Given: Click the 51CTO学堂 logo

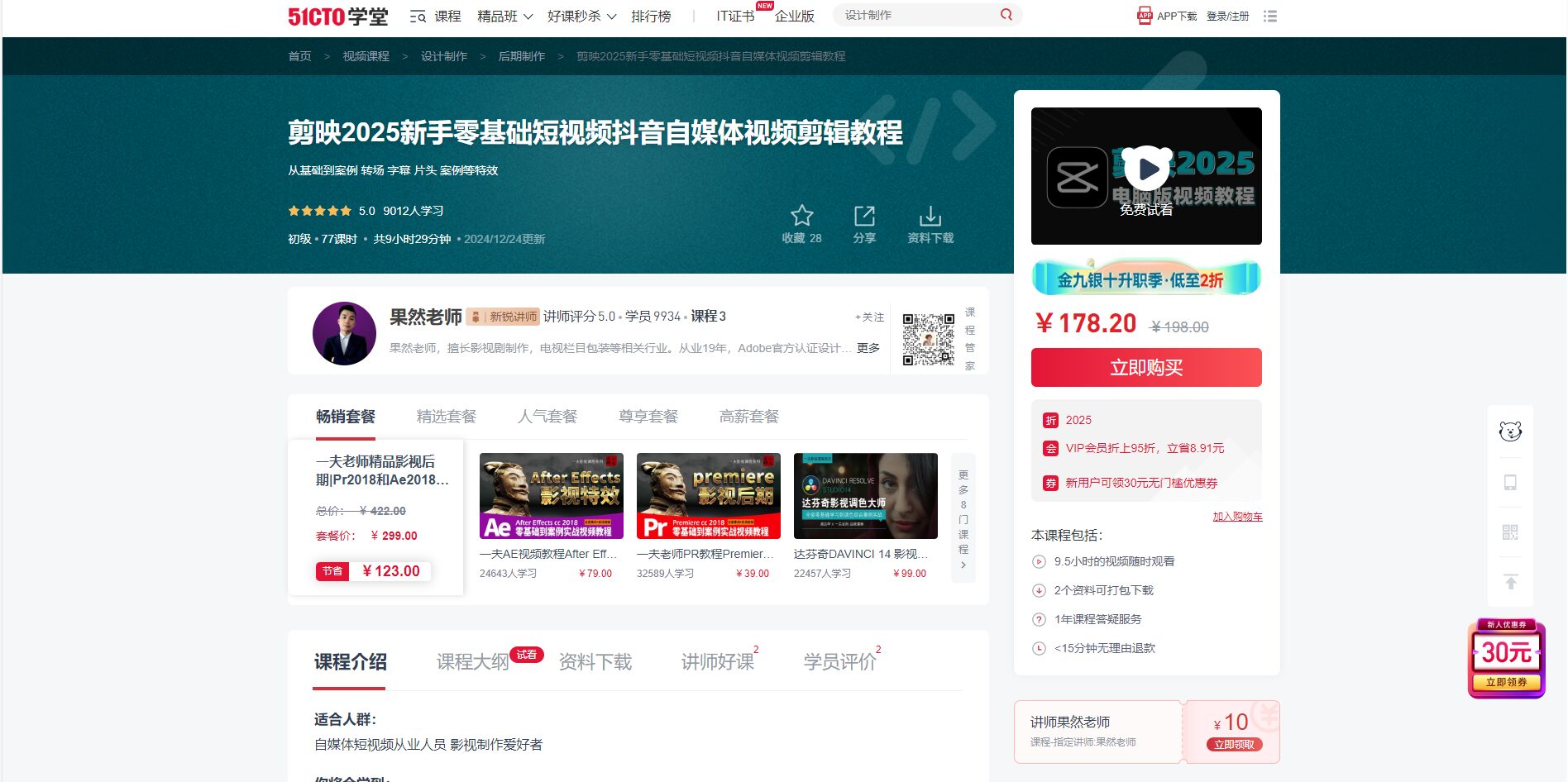Looking at the screenshot, I should (x=337, y=17).
